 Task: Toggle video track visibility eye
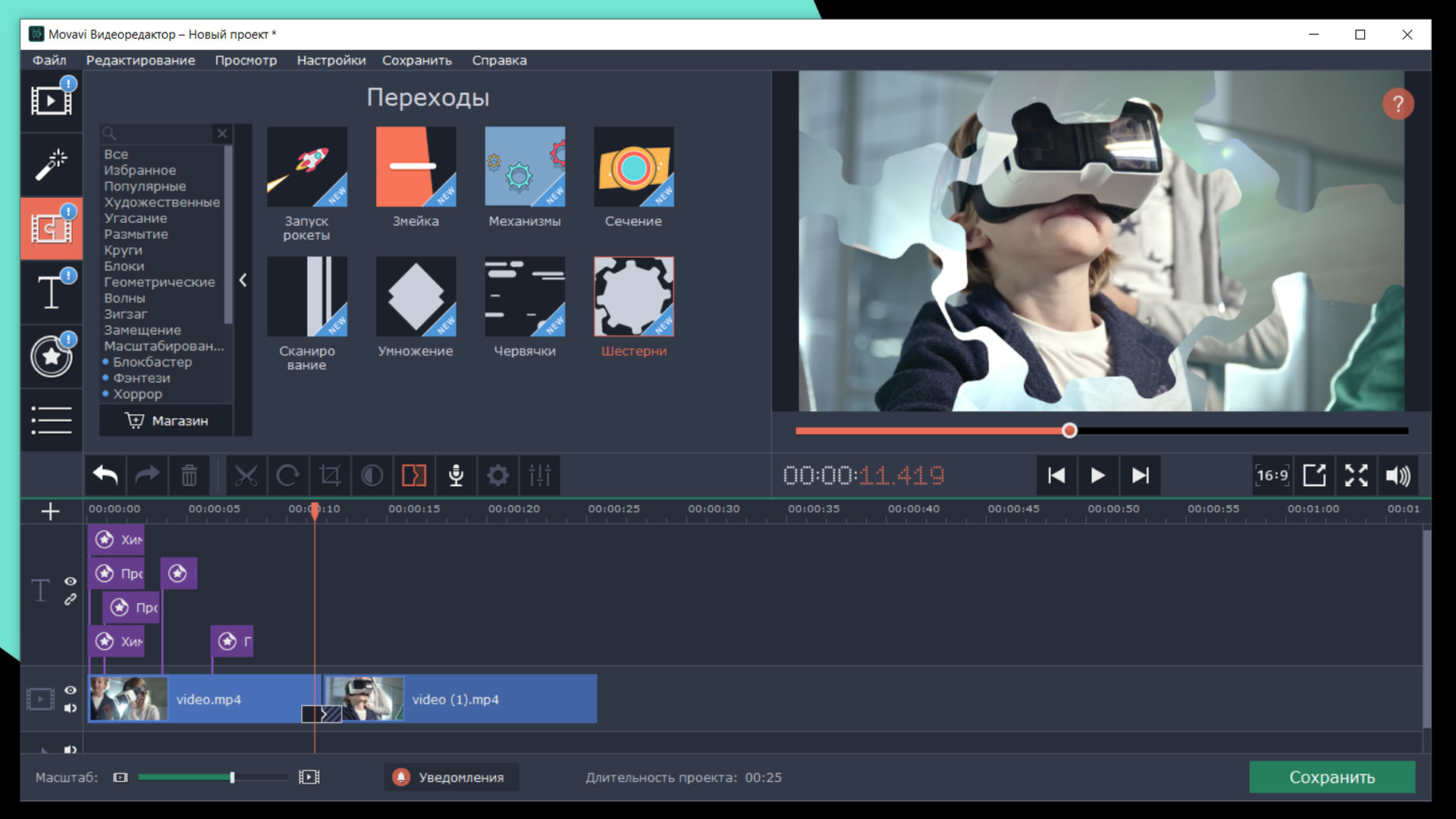71,690
